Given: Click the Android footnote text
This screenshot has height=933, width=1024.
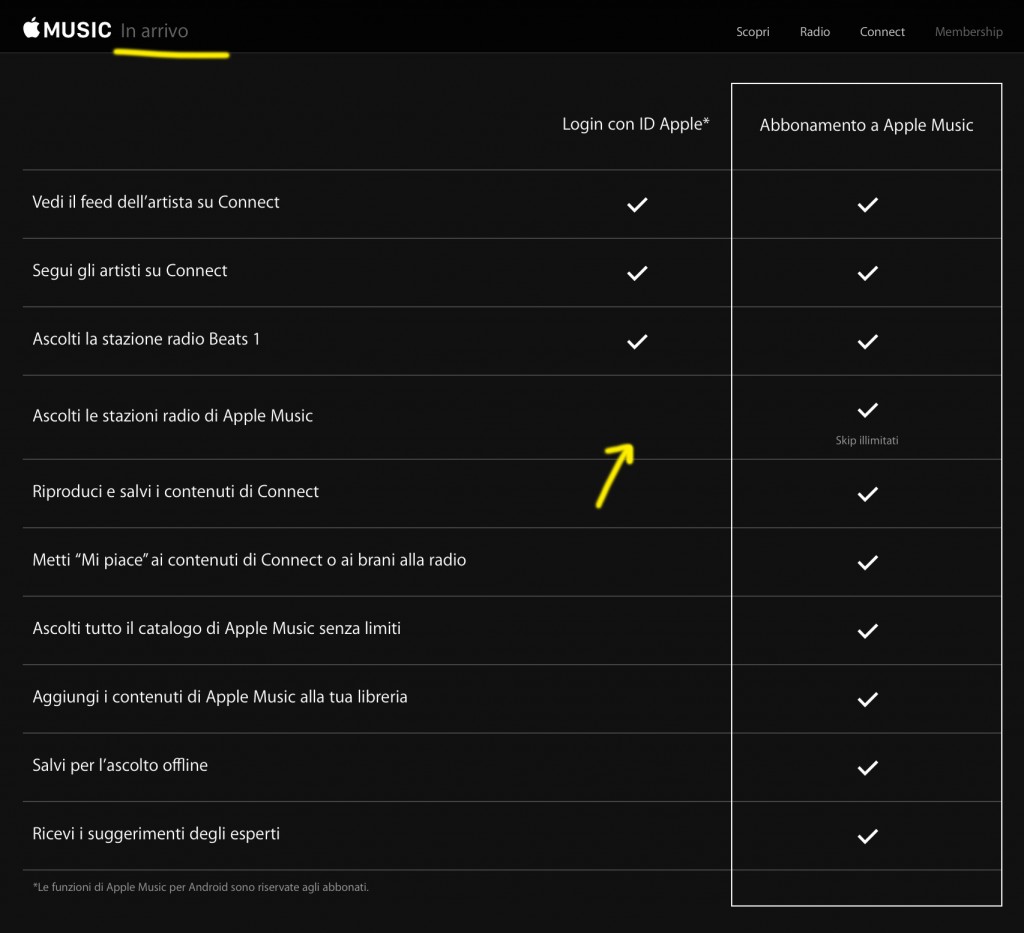Looking at the screenshot, I should coord(200,886).
